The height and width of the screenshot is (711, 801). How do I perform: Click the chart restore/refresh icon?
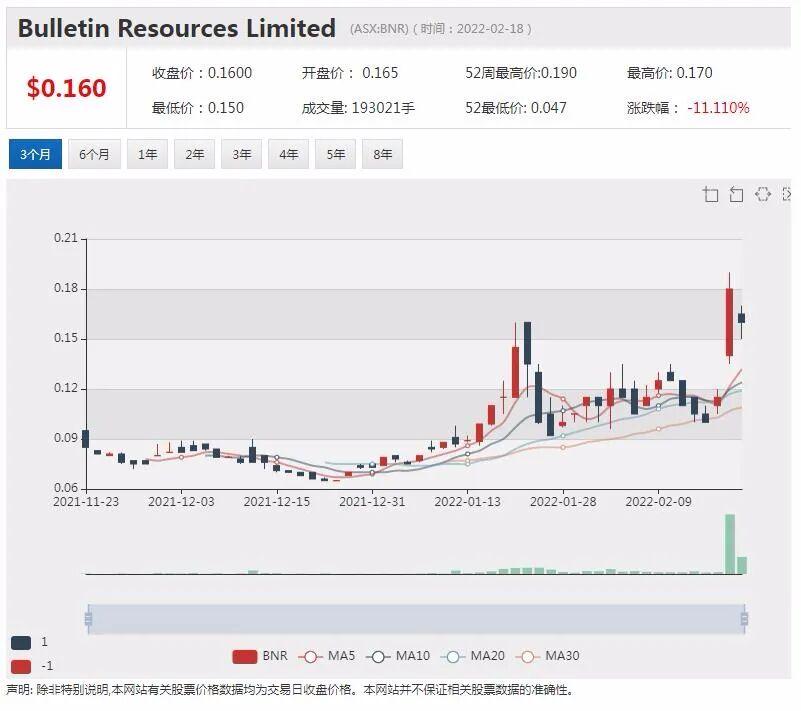click(x=763, y=194)
